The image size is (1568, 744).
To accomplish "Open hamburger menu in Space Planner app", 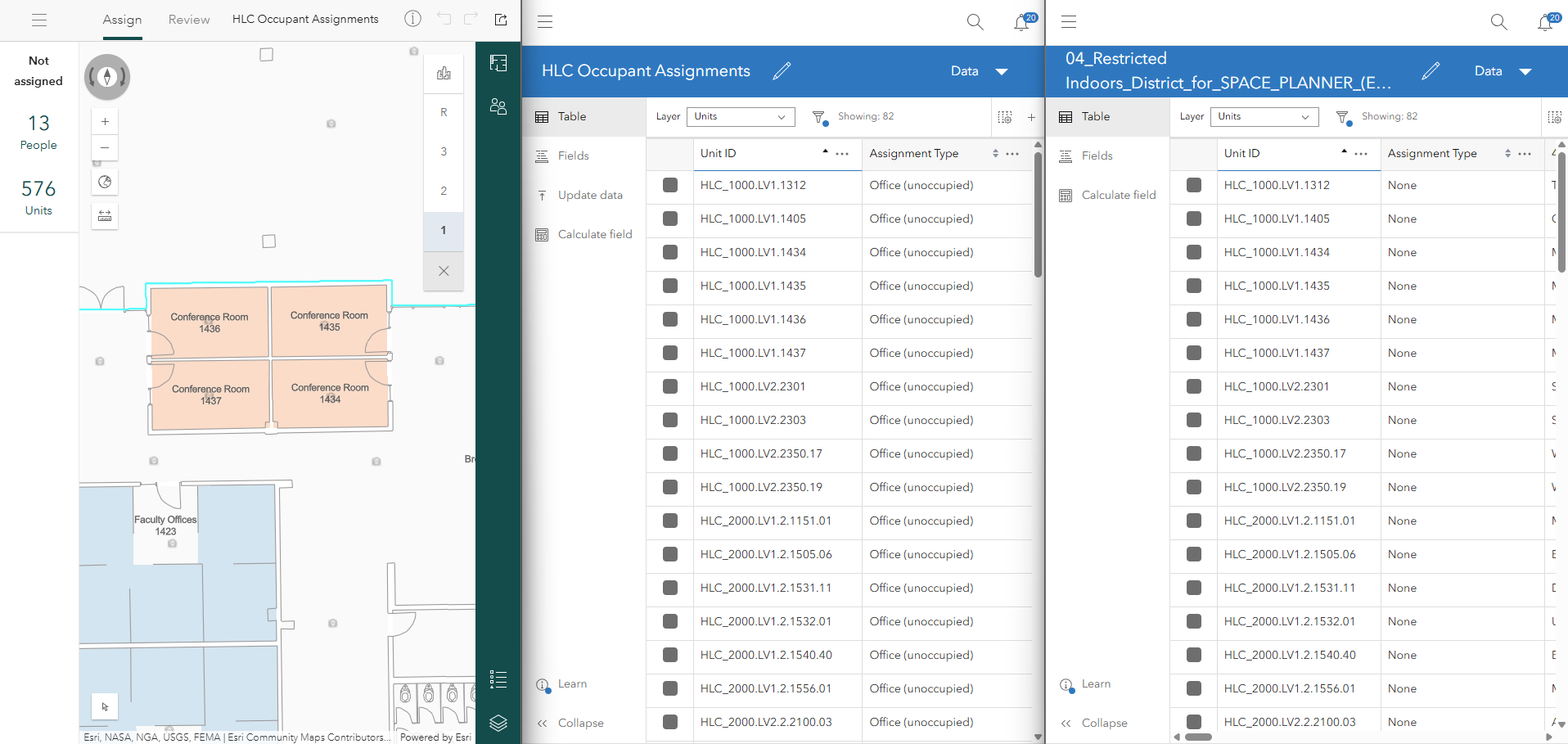I will 39,20.
